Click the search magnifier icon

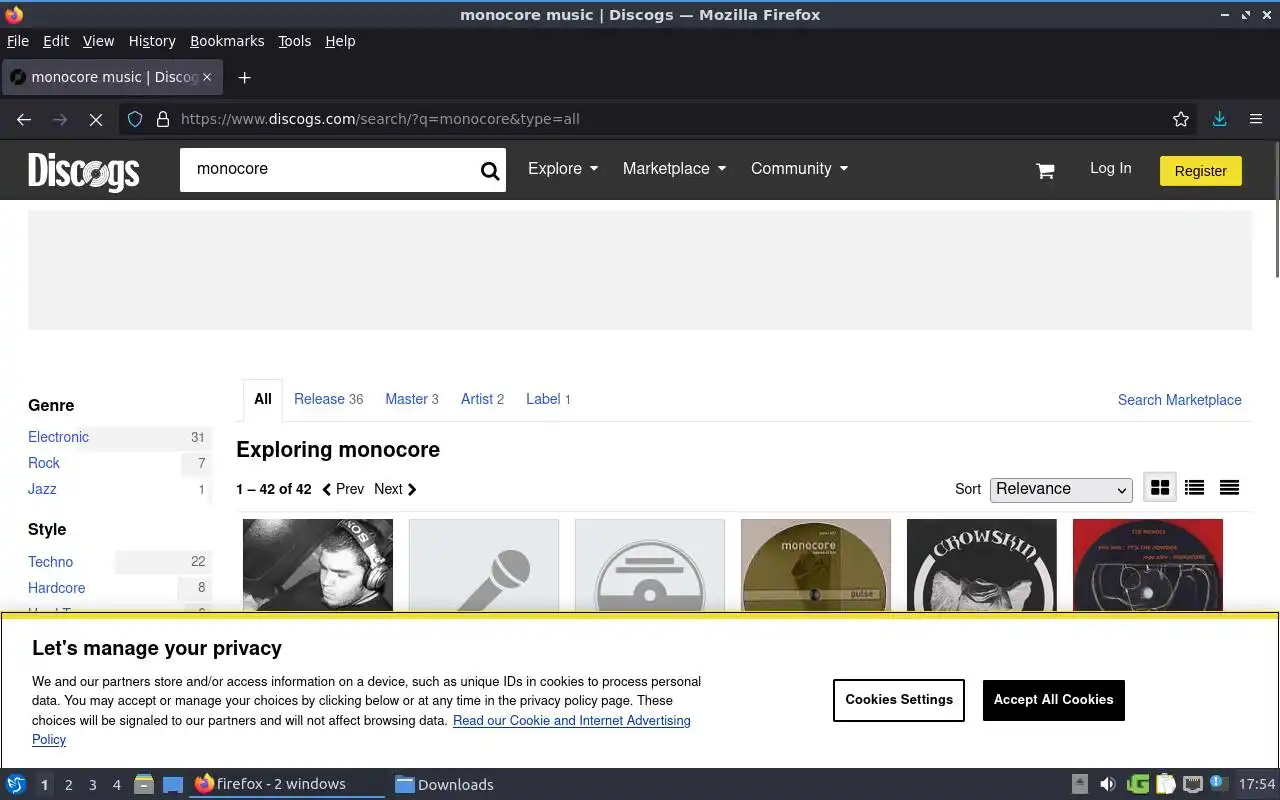(489, 170)
